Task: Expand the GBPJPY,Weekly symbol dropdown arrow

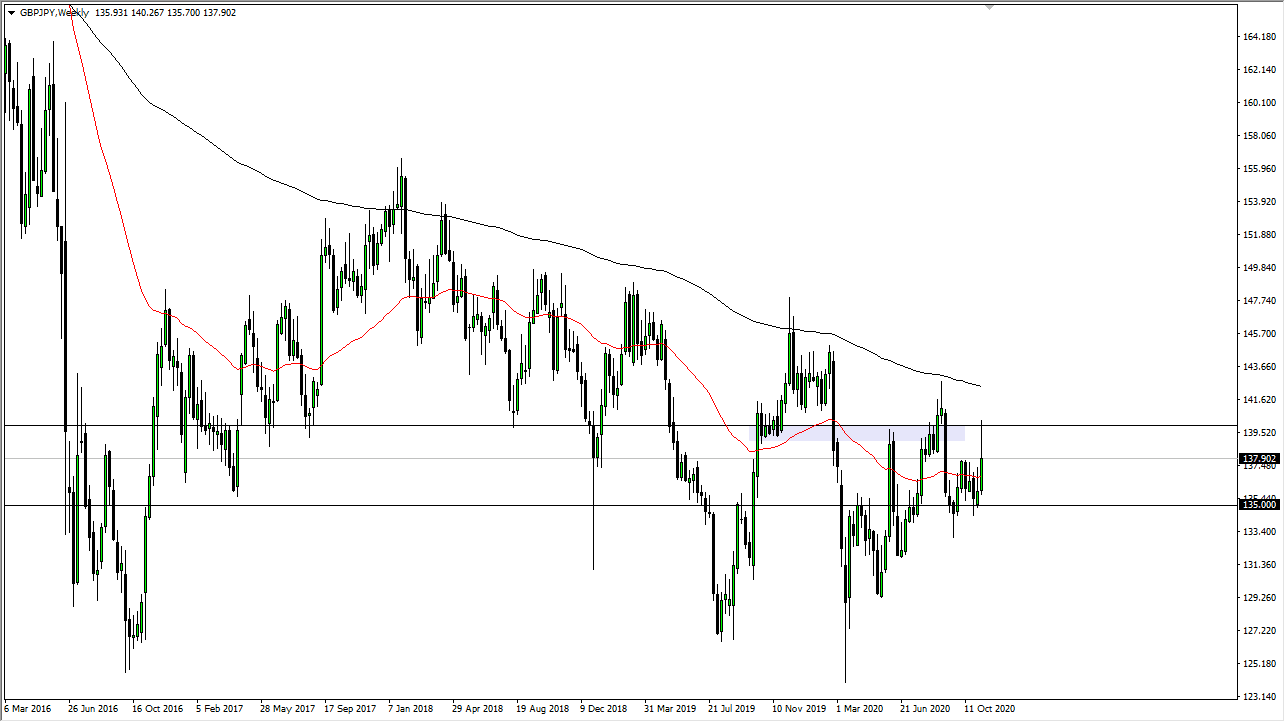Action: pos(11,12)
